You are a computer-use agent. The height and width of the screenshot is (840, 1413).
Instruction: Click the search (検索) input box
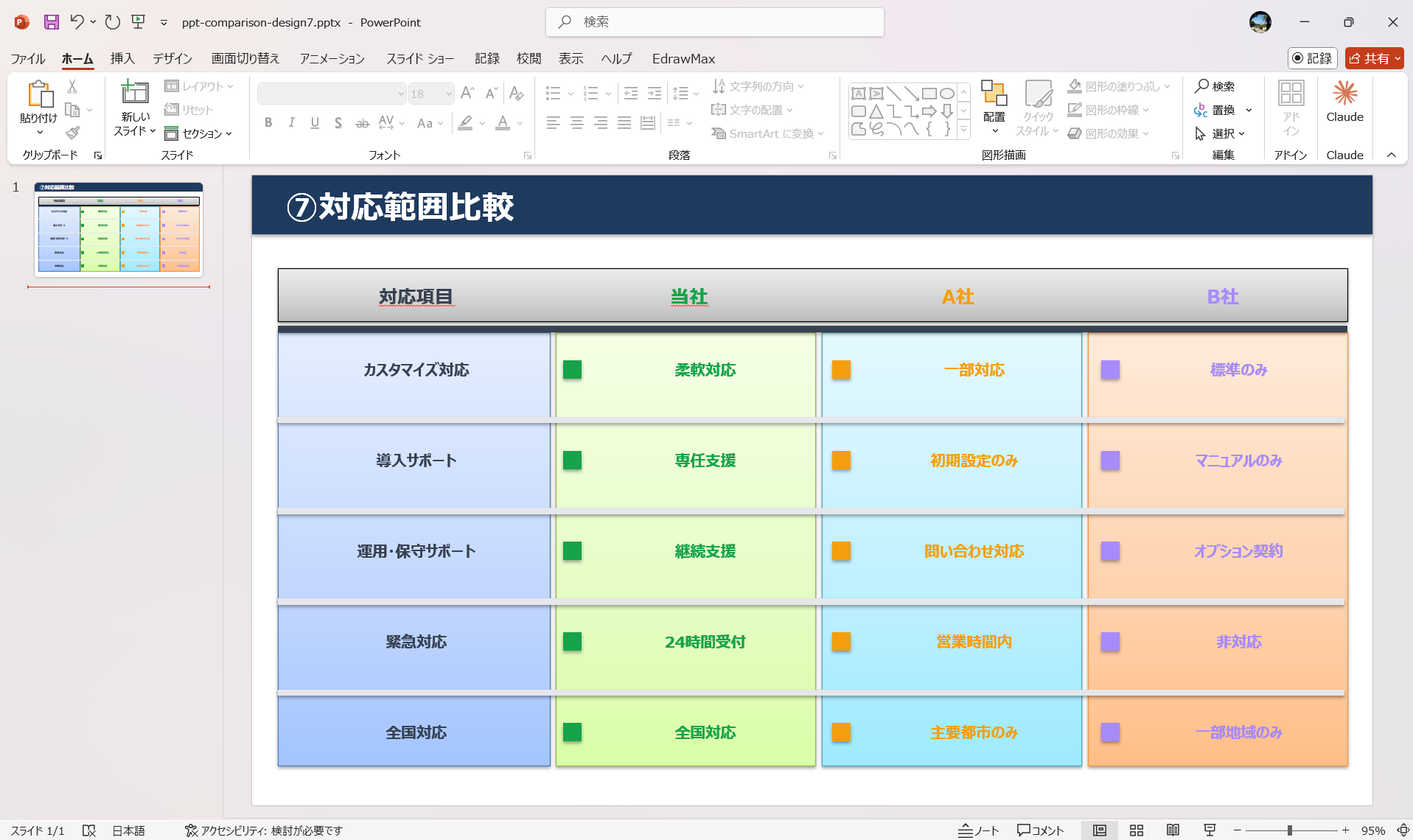tap(715, 22)
